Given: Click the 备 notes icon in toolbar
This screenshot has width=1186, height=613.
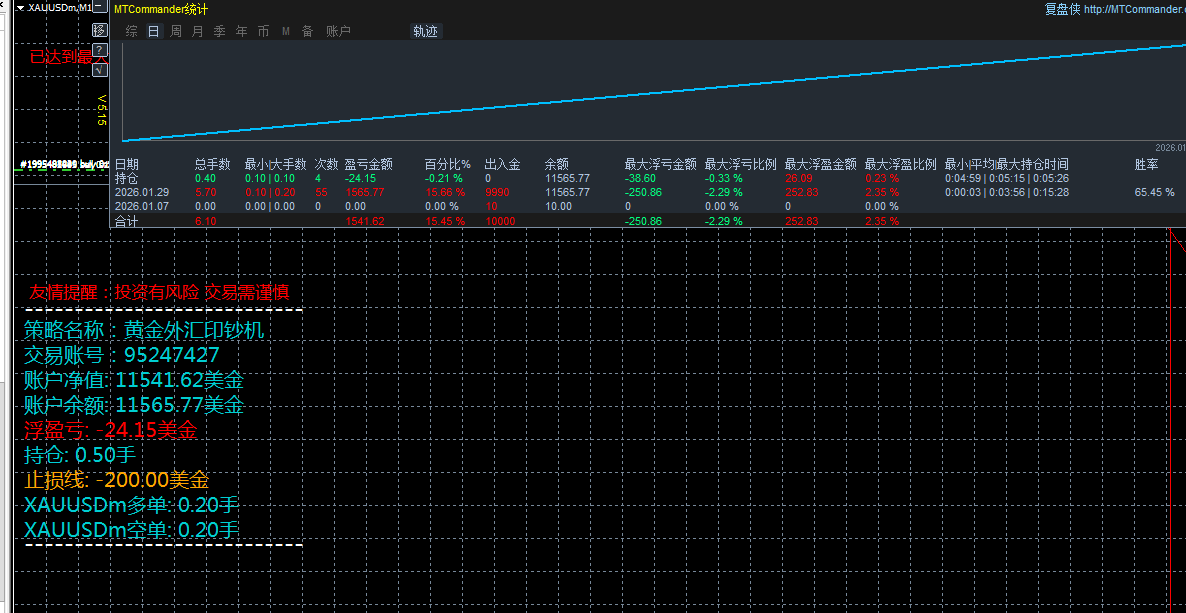Looking at the screenshot, I should 308,30.
